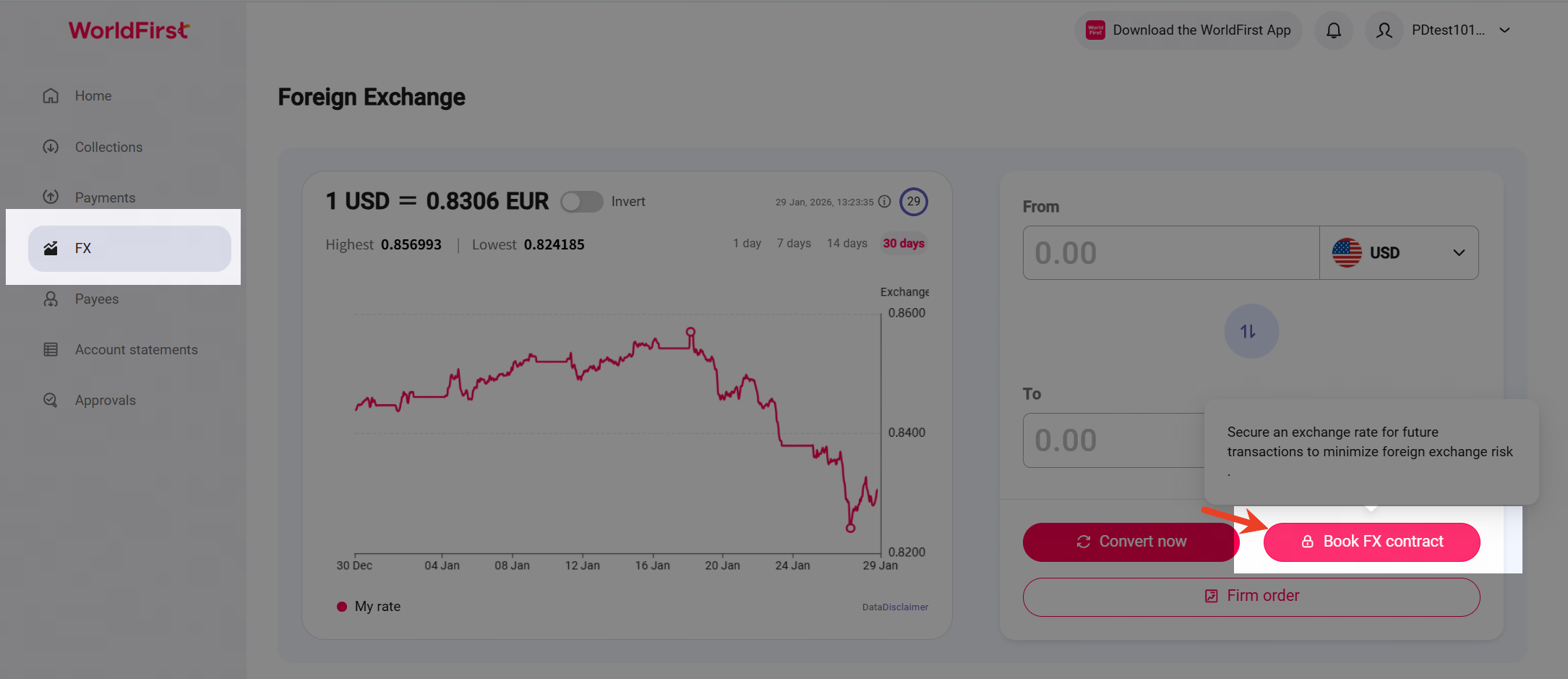Open the USD currency dropdown
The height and width of the screenshot is (679, 1568).
coord(1398,253)
